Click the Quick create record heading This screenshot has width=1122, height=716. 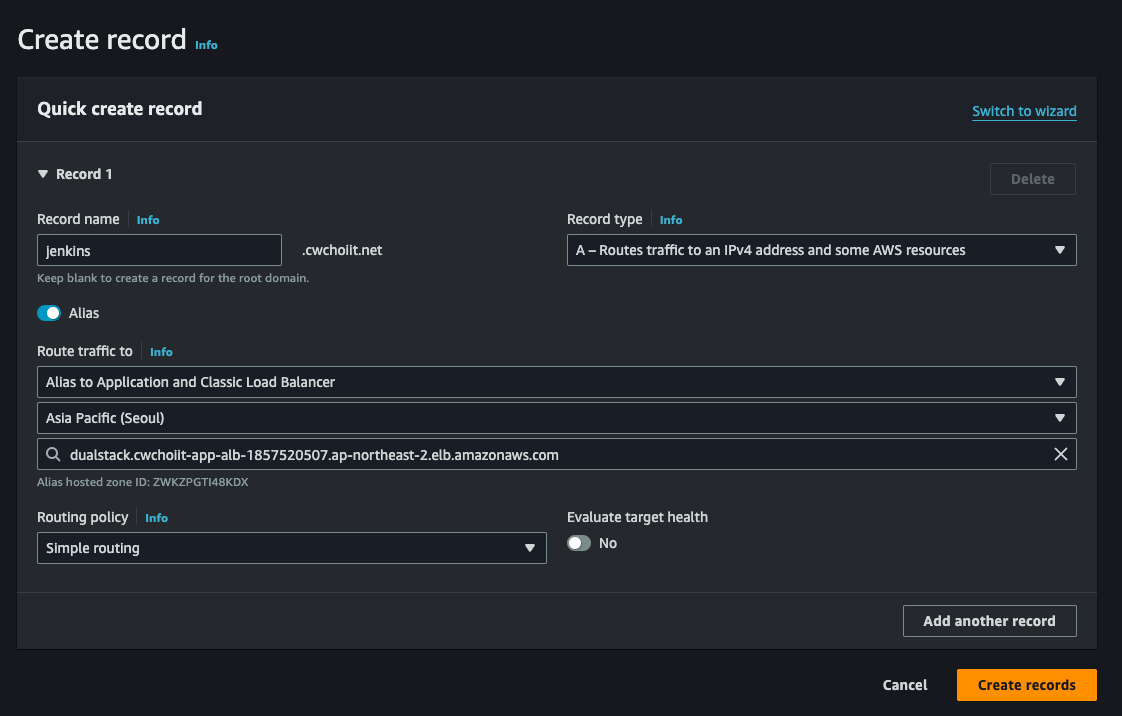tap(119, 109)
